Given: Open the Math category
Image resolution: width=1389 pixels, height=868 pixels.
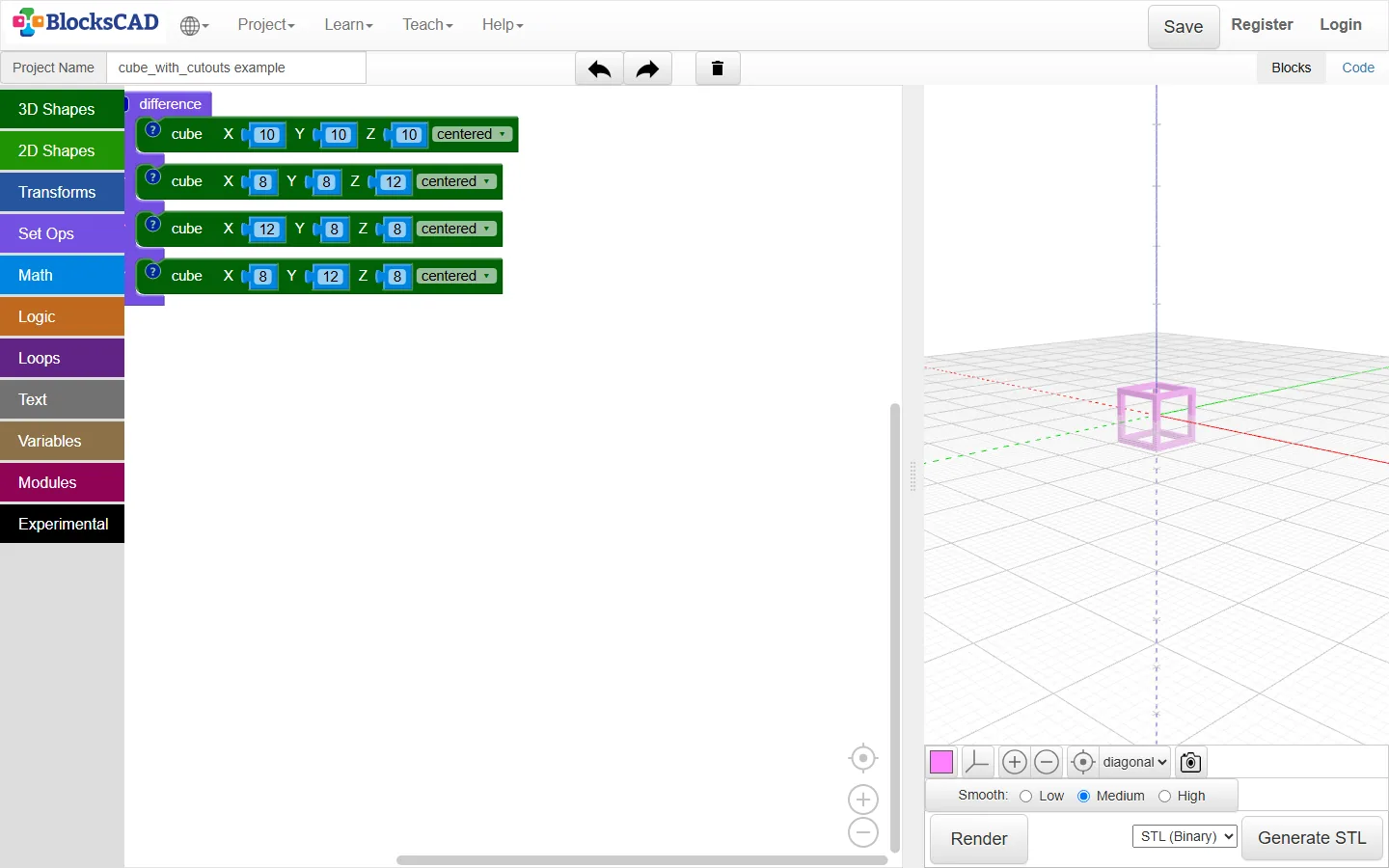Looking at the screenshot, I should pyautogui.click(x=63, y=275).
